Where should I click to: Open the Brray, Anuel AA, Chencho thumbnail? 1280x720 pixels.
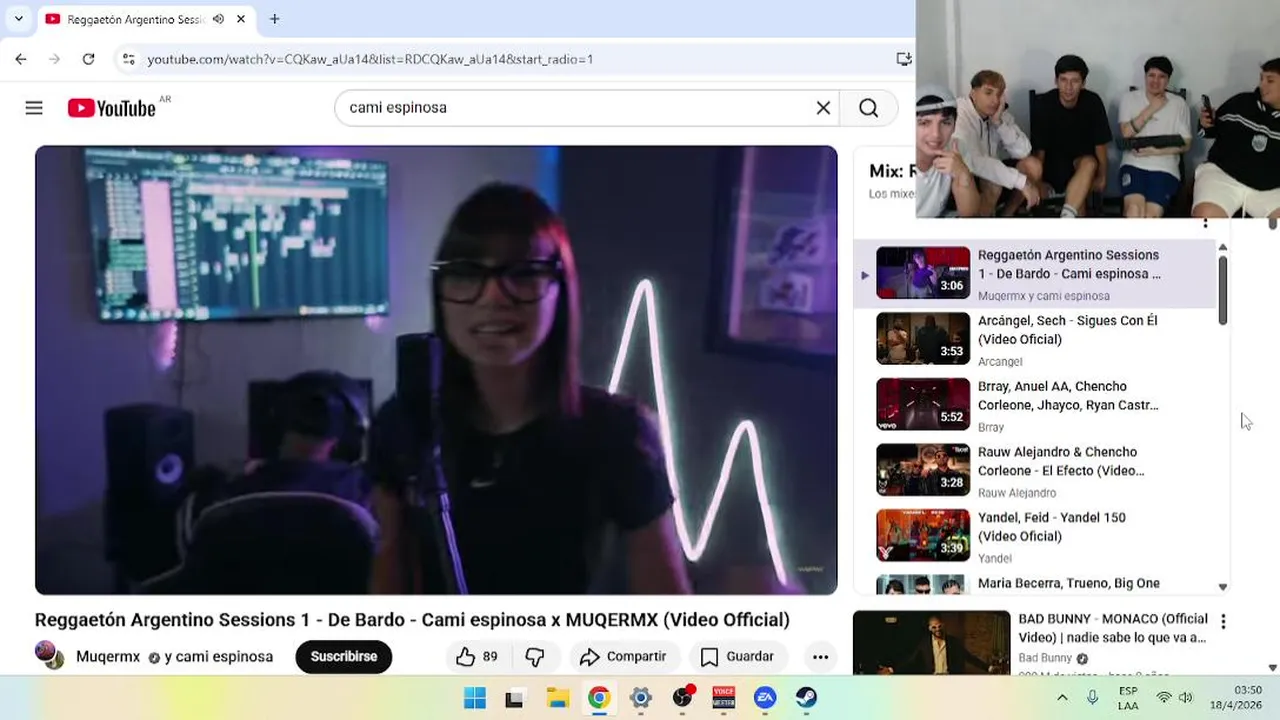click(923, 404)
